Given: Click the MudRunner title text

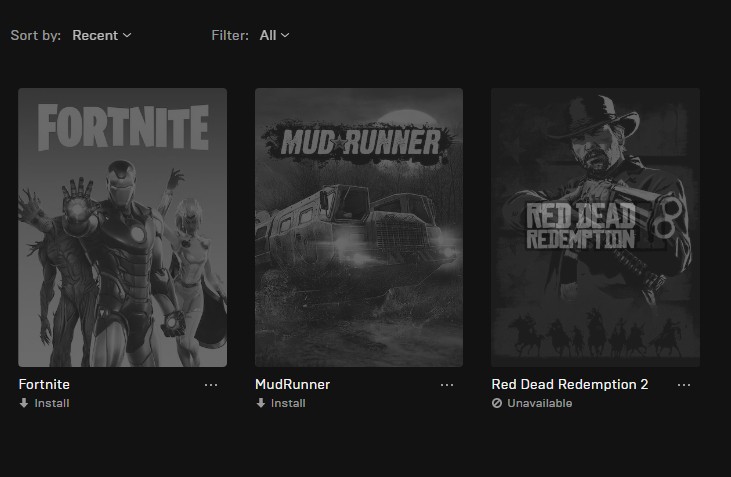Looking at the screenshot, I should [292, 384].
